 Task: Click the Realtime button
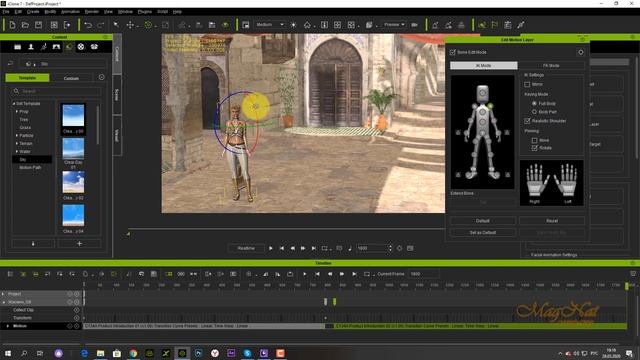pyautogui.click(x=246, y=248)
